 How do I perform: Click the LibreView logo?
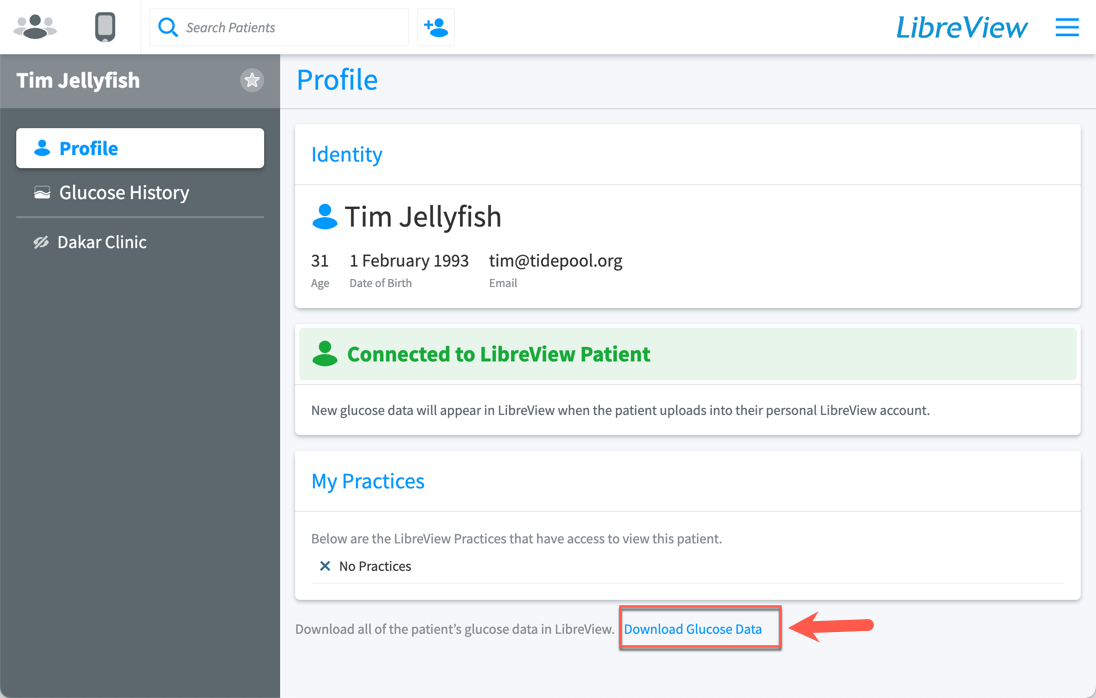tap(962, 27)
